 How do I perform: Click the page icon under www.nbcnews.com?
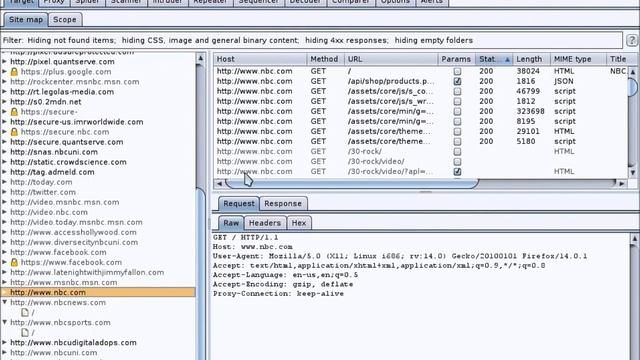coord(25,313)
